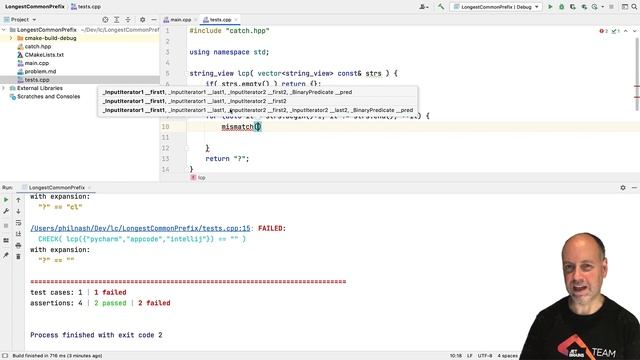Select the second mismatch parameter overload in the popup
The height and width of the screenshot is (360, 640).
click(258, 101)
